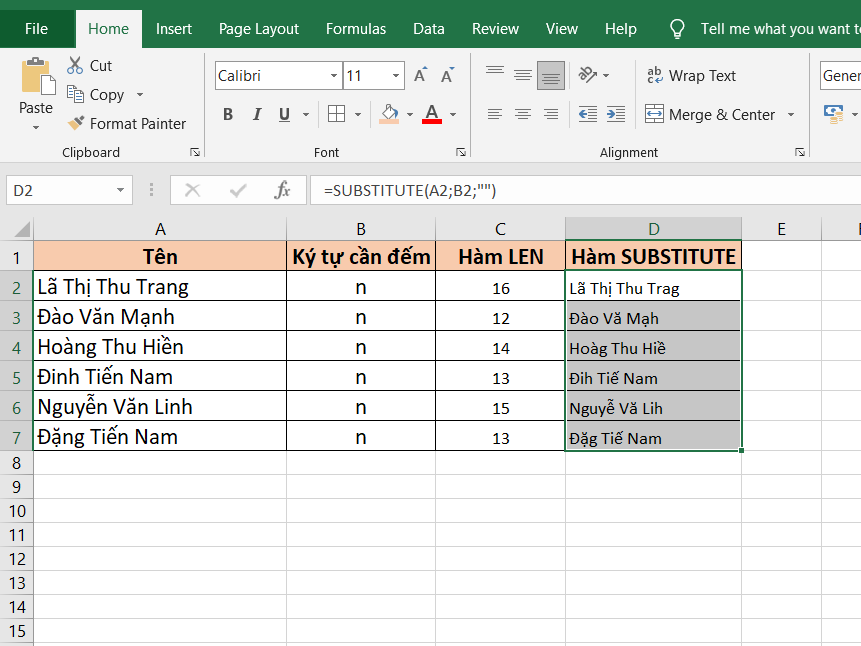Click the Paste clipboard icon
Viewport: 861px width, 646px height.
36,79
